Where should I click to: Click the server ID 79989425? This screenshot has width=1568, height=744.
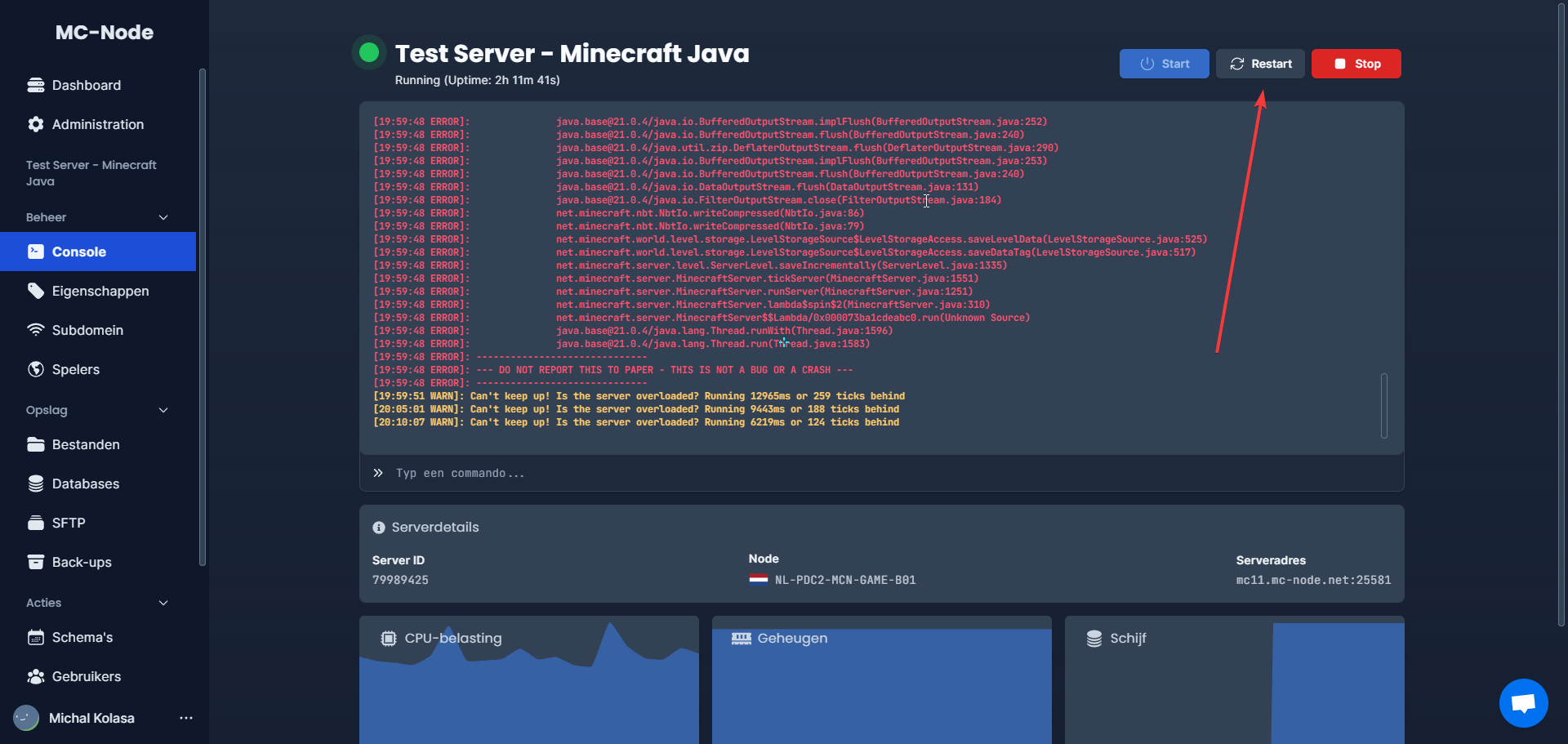pyautogui.click(x=400, y=580)
